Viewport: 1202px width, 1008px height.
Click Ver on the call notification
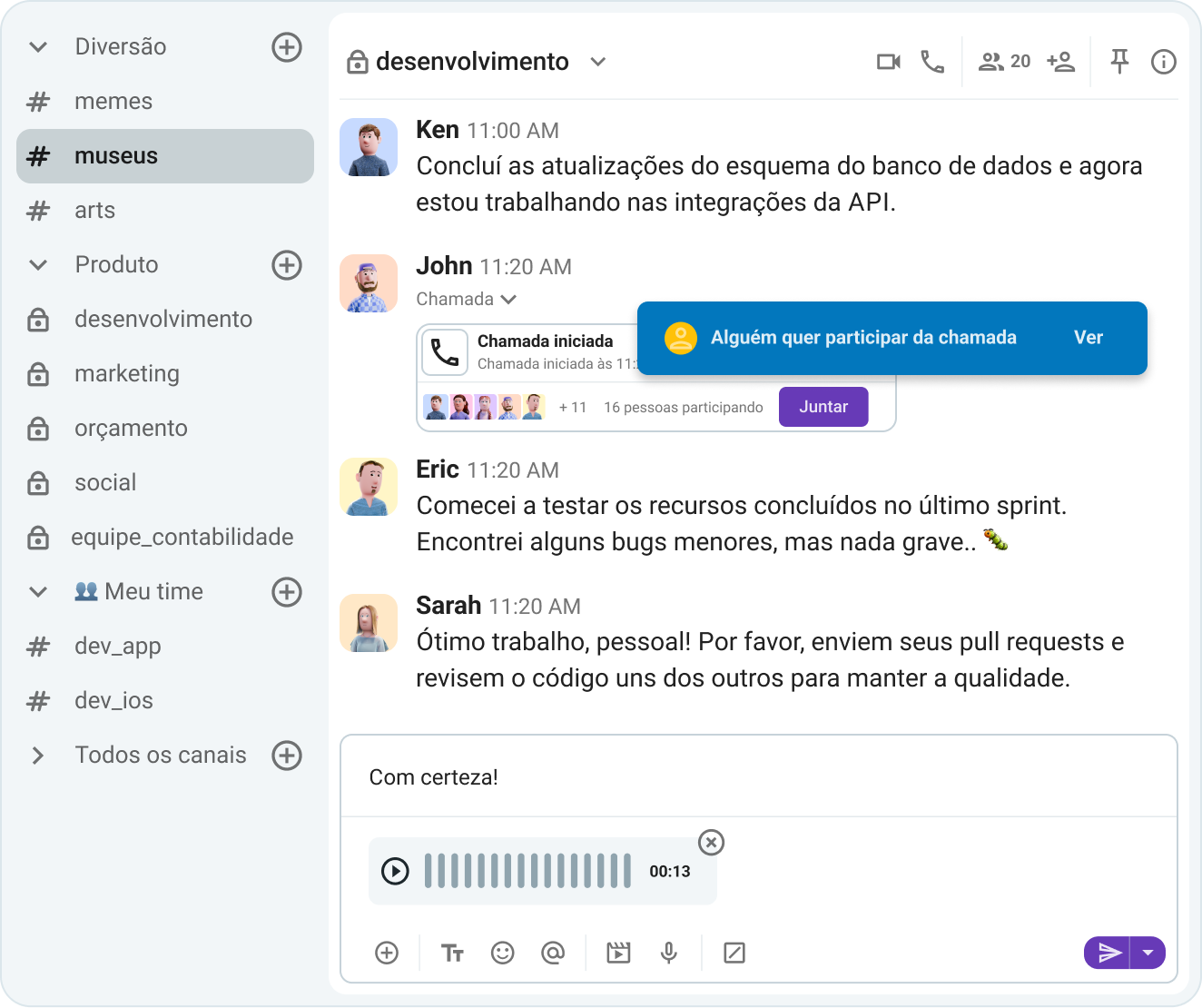(x=1089, y=338)
